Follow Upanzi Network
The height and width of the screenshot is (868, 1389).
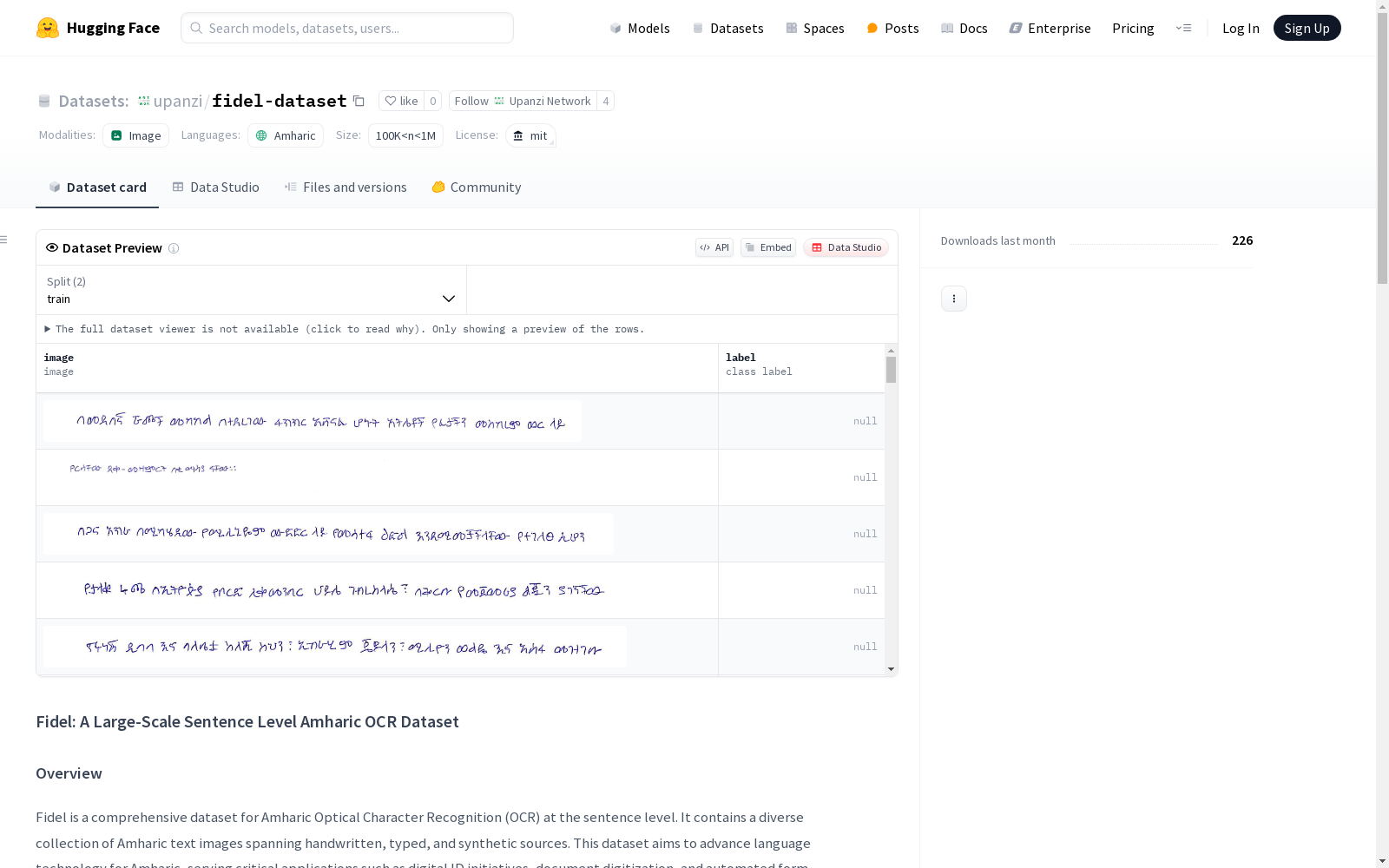pyautogui.click(x=523, y=101)
